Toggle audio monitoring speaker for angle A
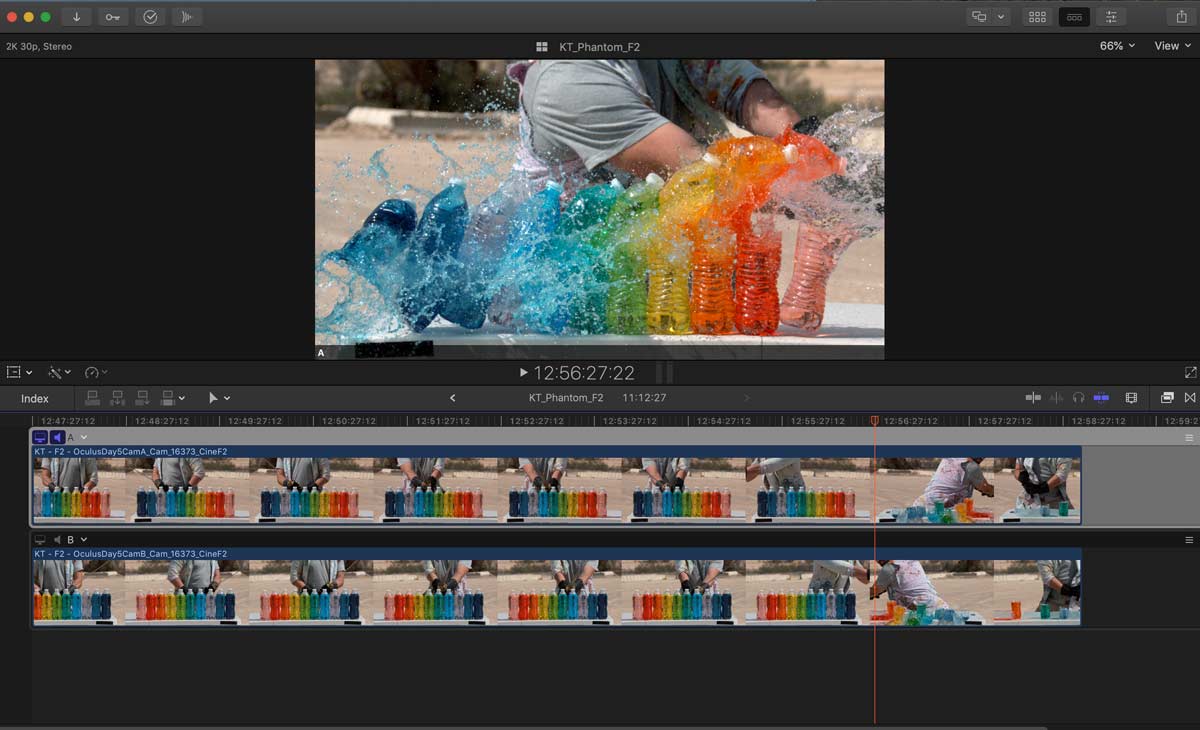Image resolution: width=1200 pixels, height=730 pixels. [x=57, y=437]
